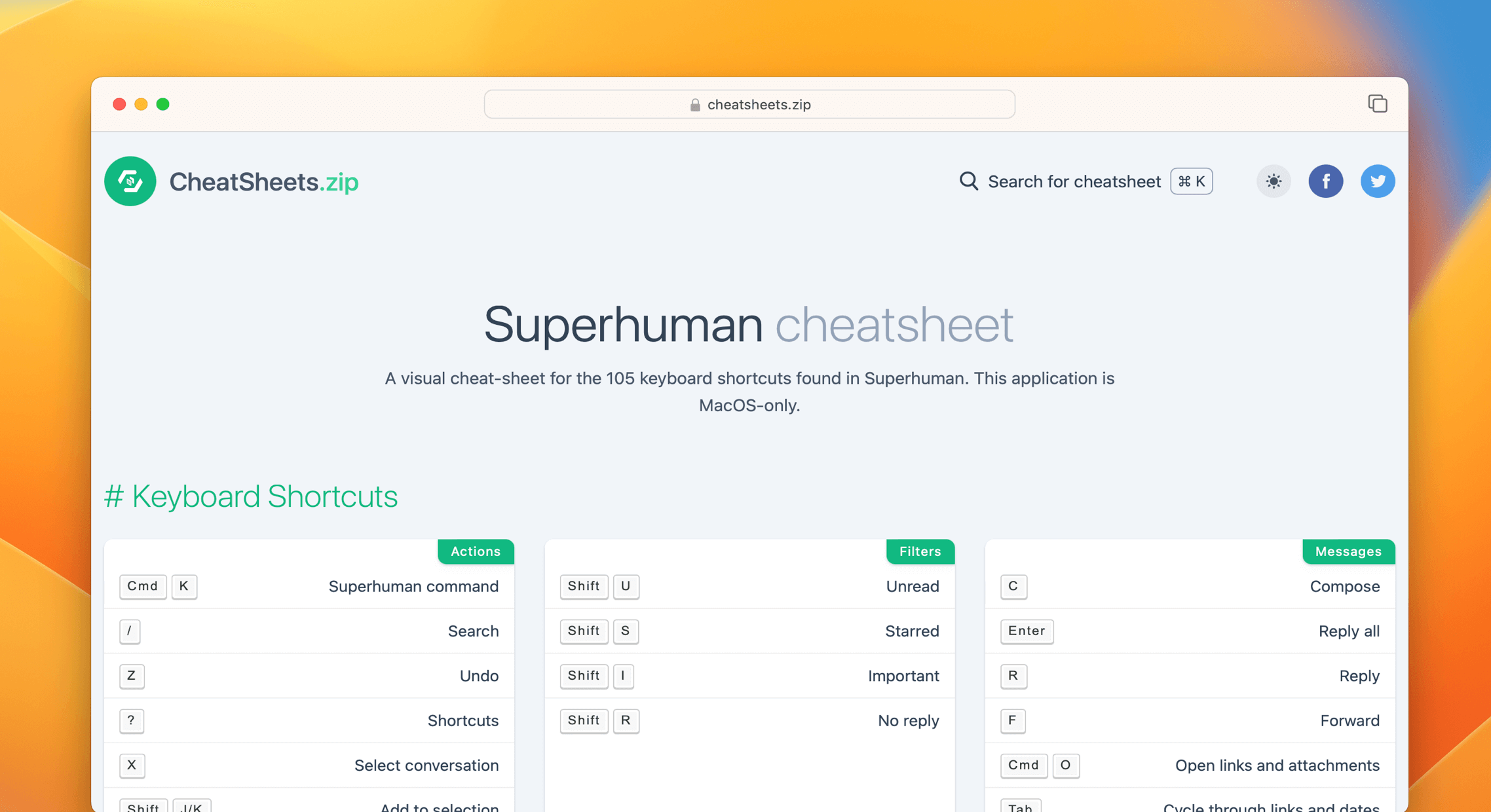Click the green fullscreen window button
Screen dimensions: 1491x812
[163, 104]
